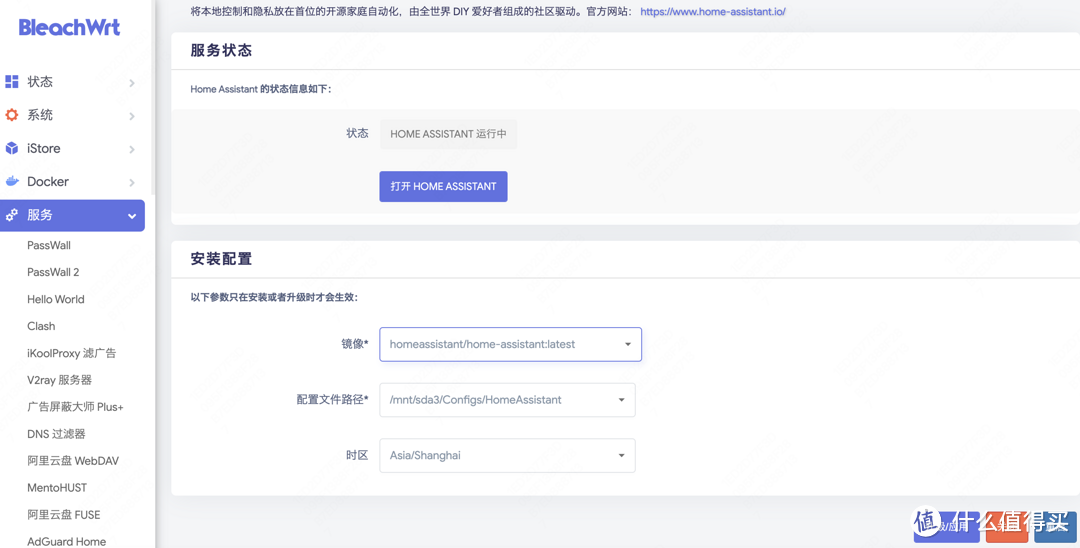The width and height of the screenshot is (1080, 548).
Task: Open V2ray 服务器 page
Action: (x=59, y=380)
